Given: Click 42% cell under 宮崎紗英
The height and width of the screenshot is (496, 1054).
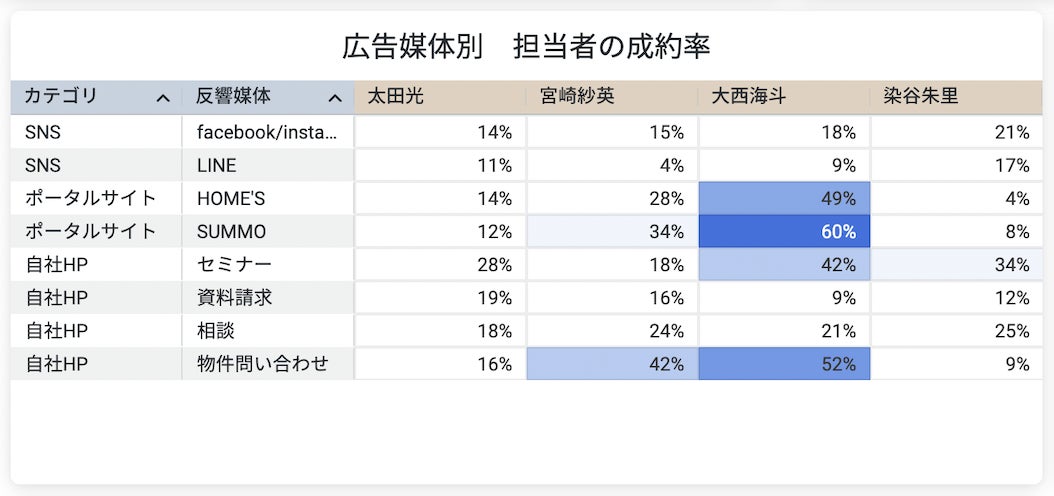Looking at the screenshot, I should click(x=612, y=364).
